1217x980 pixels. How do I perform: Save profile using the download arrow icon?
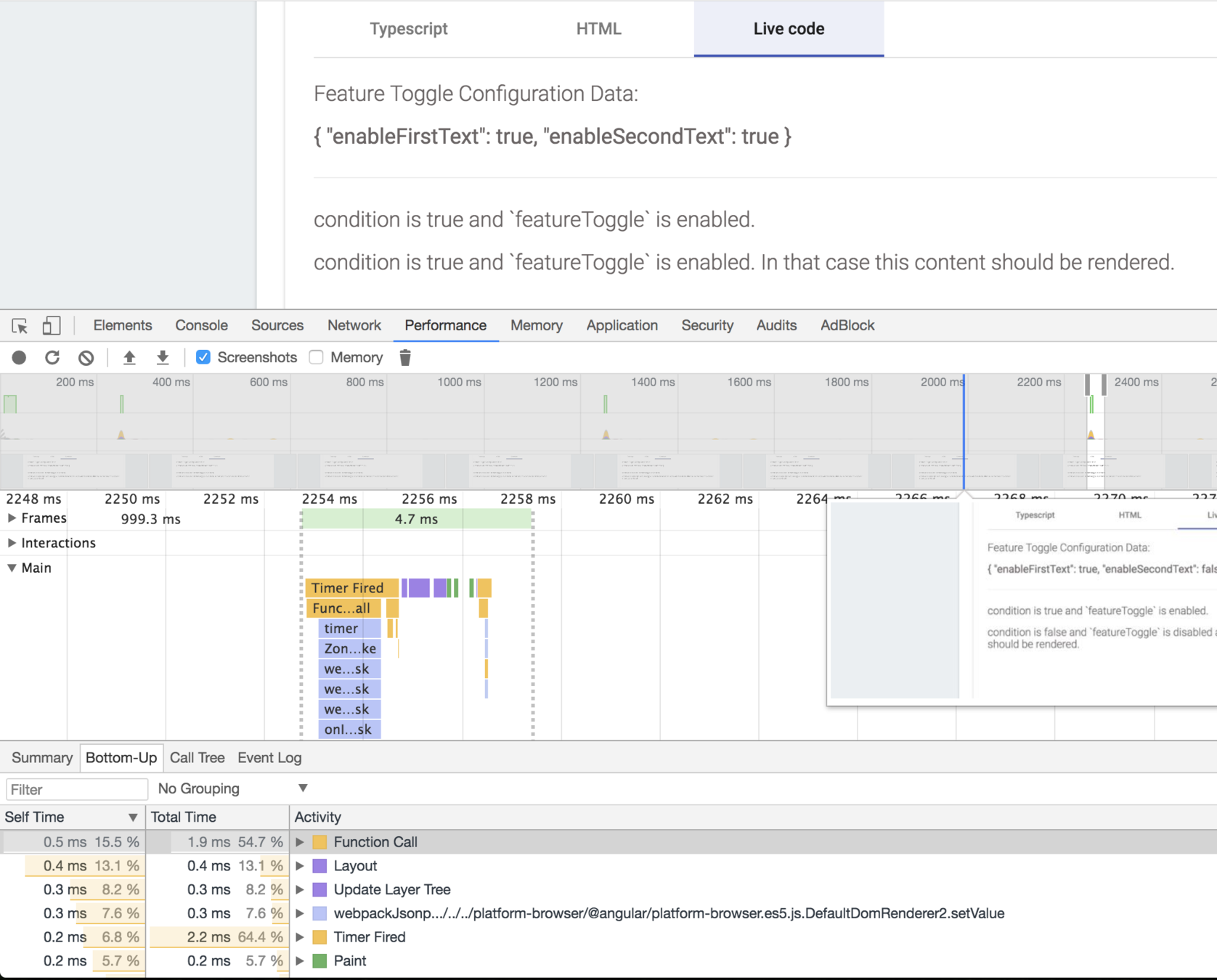[163, 357]
